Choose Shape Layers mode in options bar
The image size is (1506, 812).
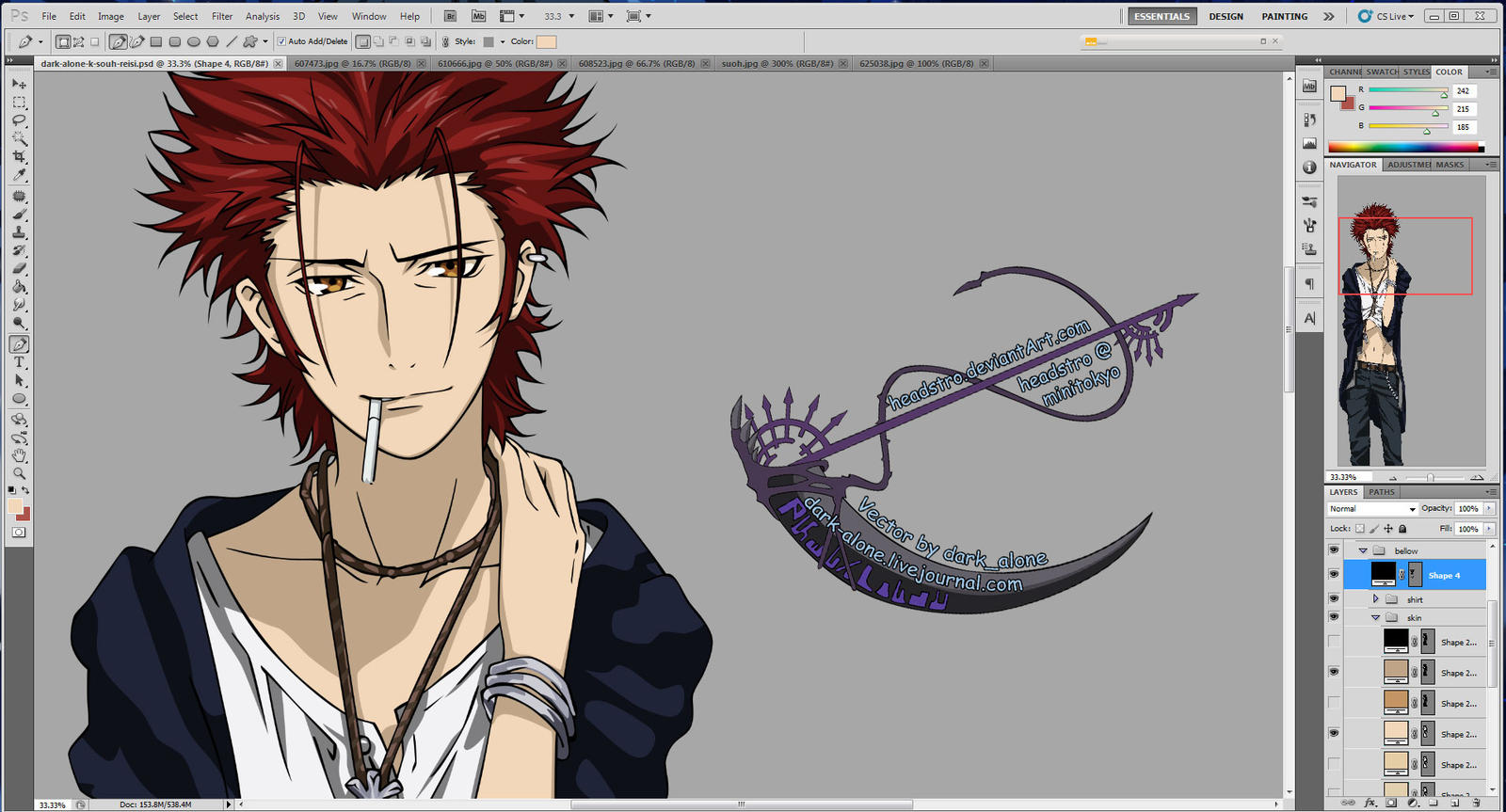click(x=63, y=41)
